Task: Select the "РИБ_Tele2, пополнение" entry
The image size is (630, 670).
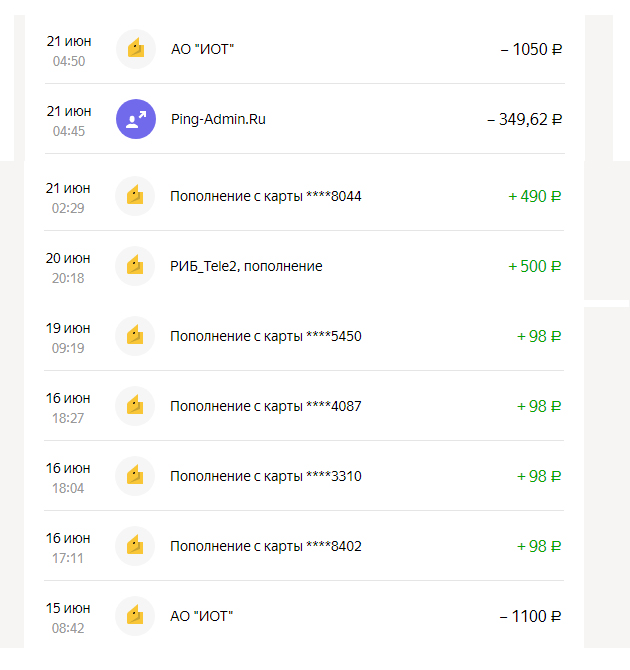Action: [x=246, y=266]
